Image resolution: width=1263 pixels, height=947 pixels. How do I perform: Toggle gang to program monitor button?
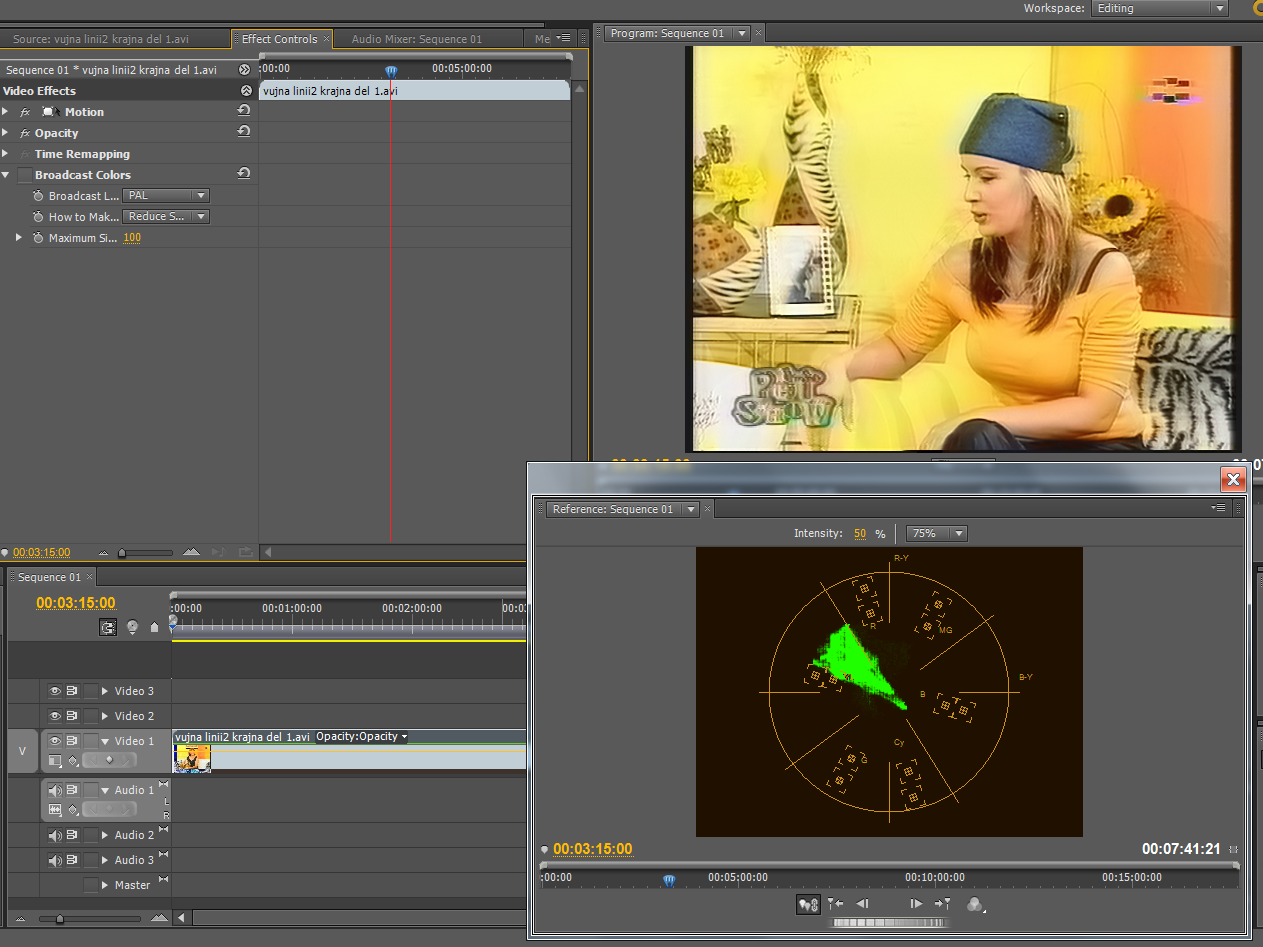pyautogui.click(x=808, y=904)
